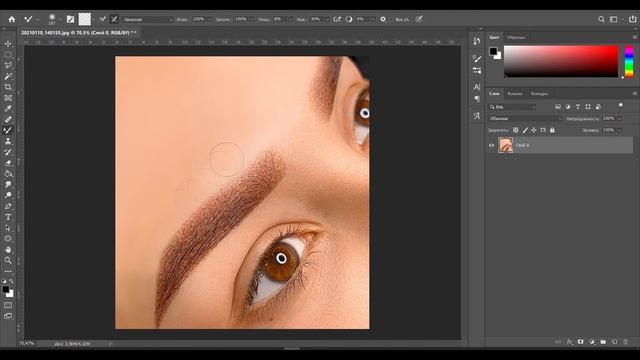Switch to the Образцы swatches tab
Image resolution: width=640 pixels, height=360 pixels.
pyautogui.click(x=516, y=38)
